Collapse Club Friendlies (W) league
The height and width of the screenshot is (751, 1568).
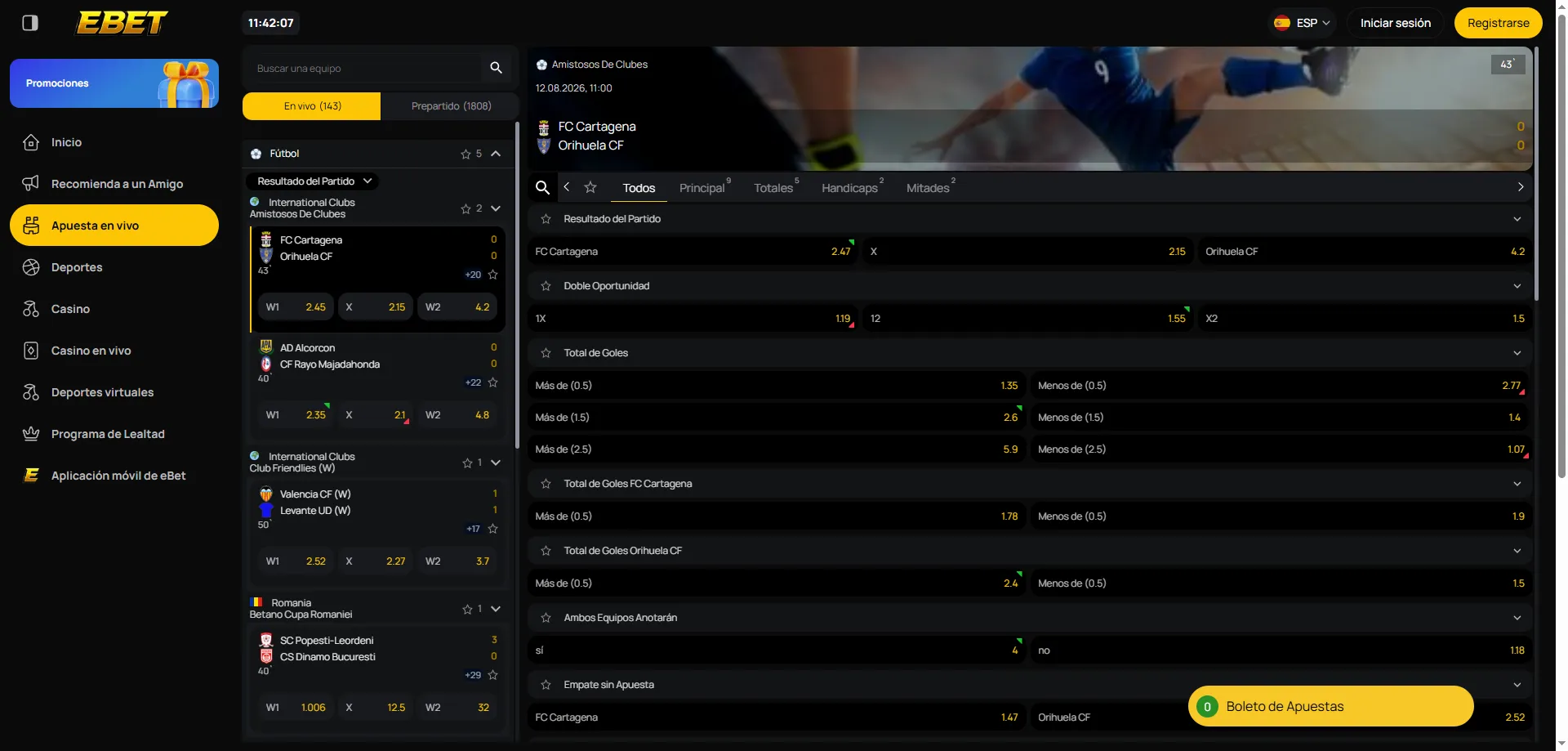[496, 463]
